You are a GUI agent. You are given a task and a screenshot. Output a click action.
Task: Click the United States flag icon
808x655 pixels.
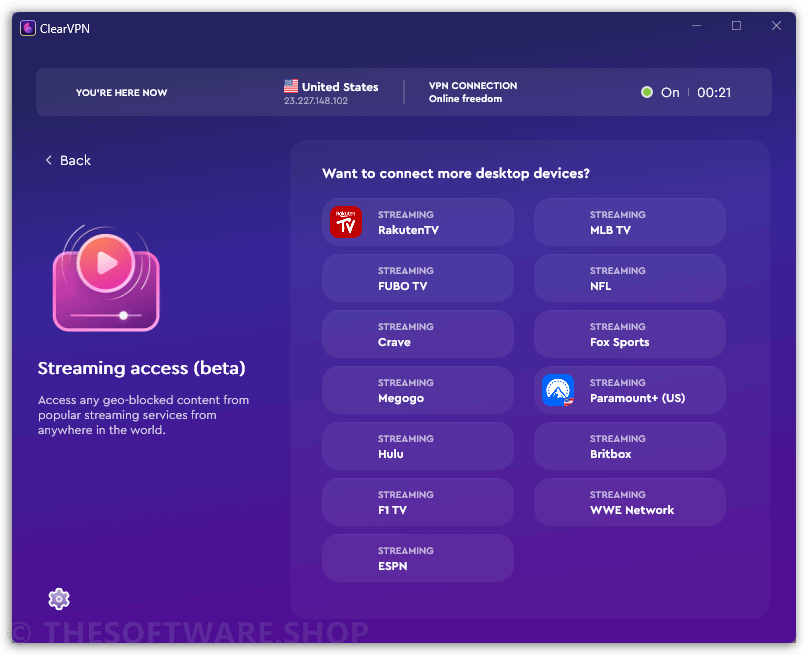point(291,86)
